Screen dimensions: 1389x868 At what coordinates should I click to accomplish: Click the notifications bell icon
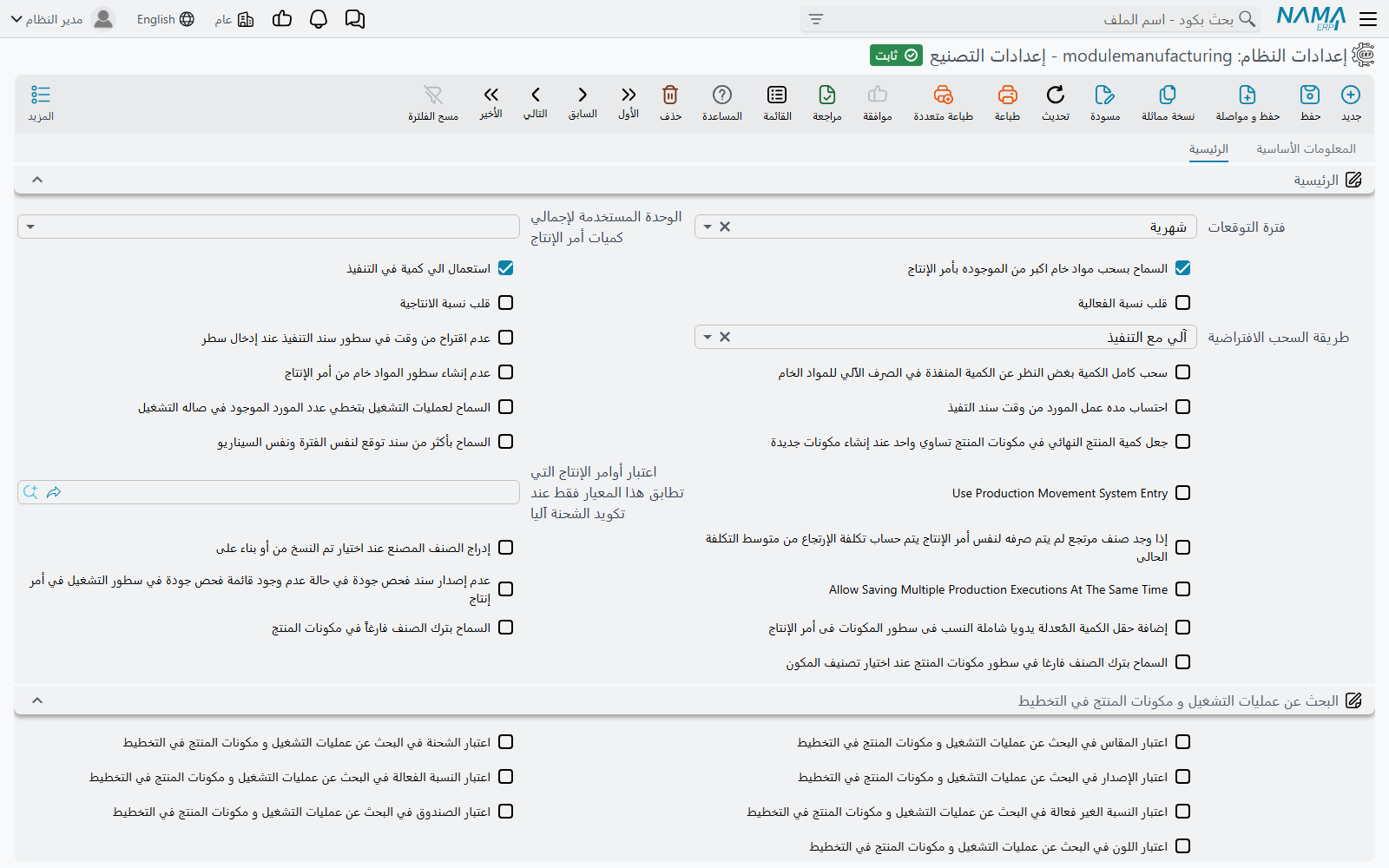click(319, 19)
